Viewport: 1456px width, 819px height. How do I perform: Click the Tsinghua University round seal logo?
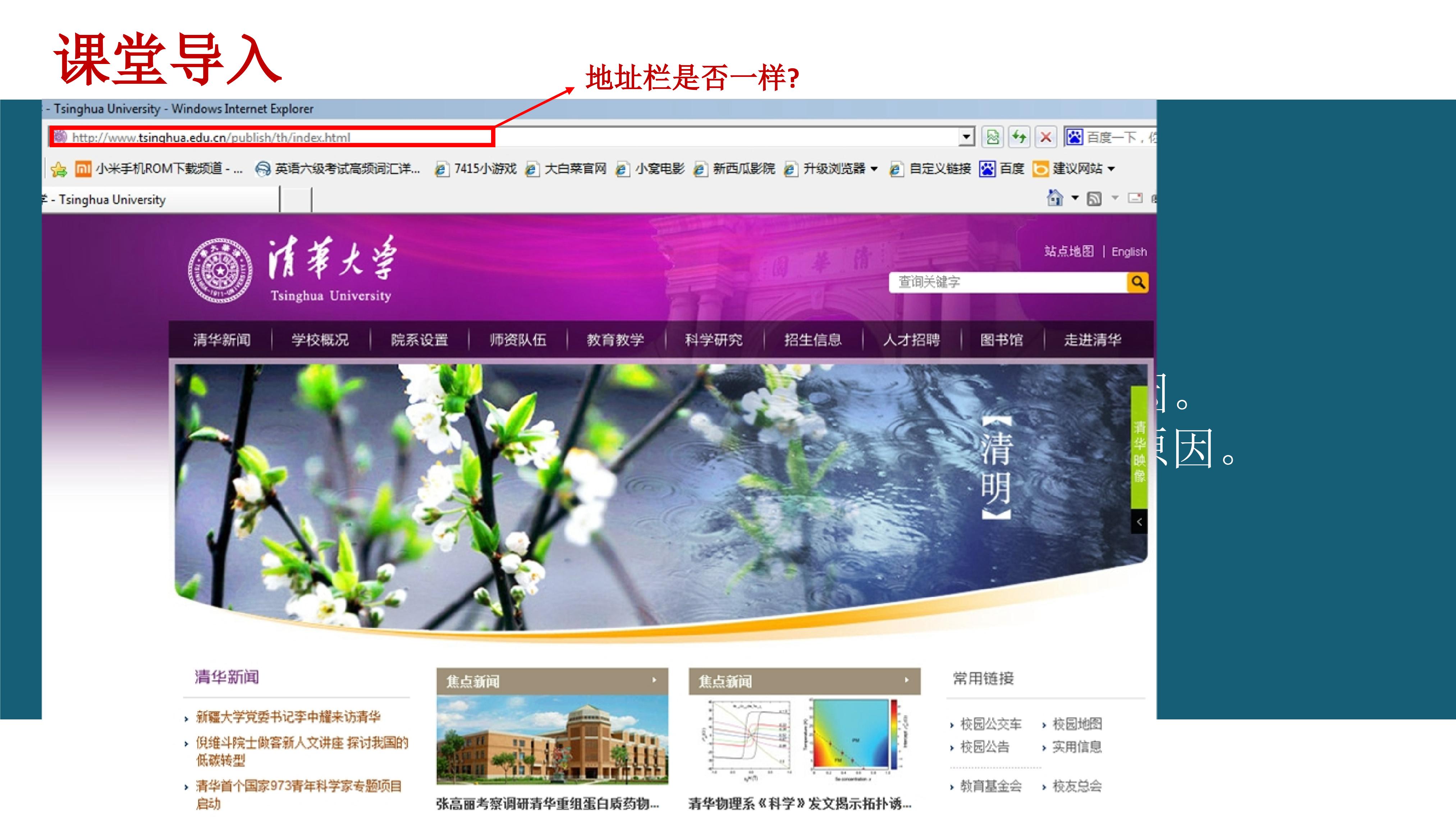pos(220,270)
